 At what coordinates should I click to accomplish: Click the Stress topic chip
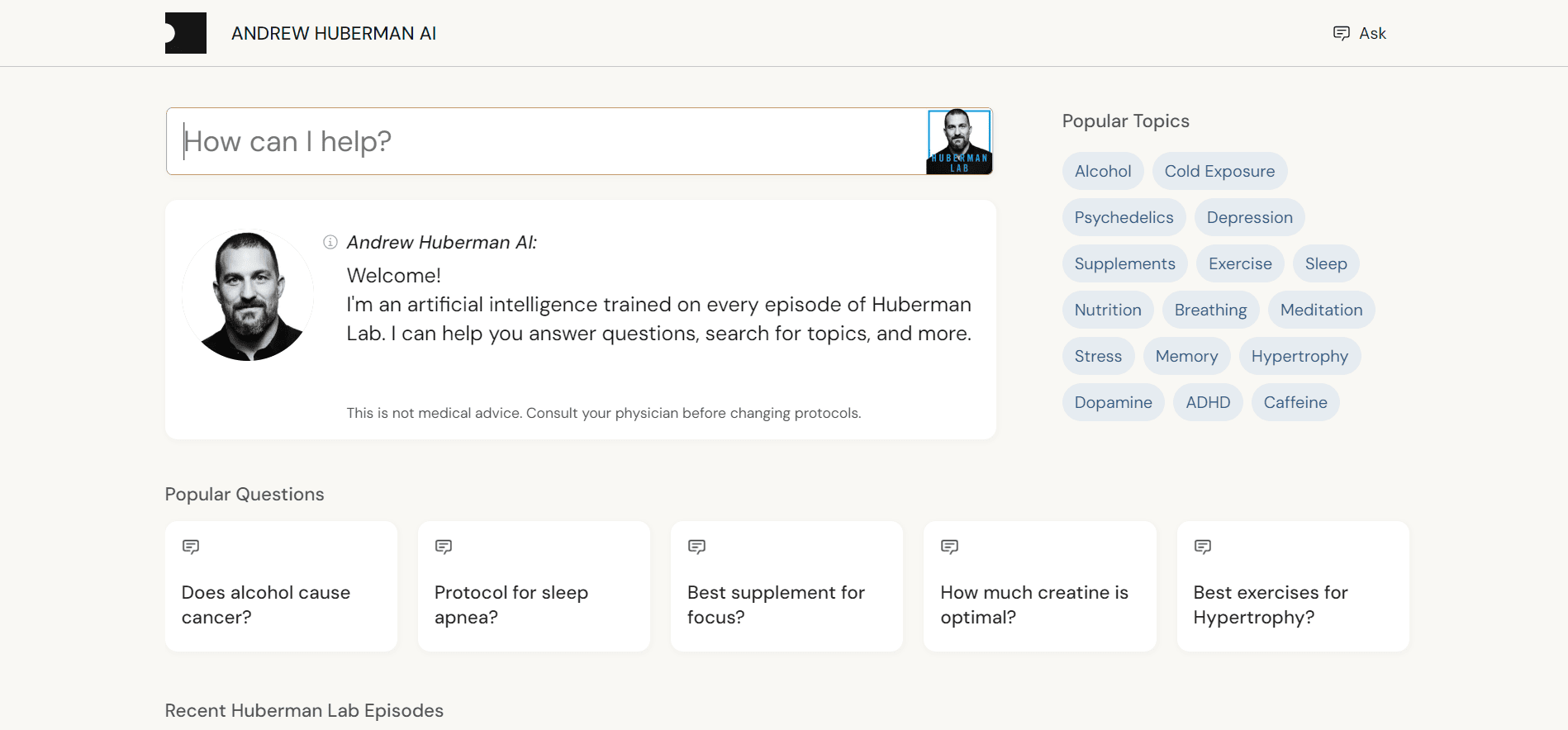pyautogui.click(x=1098, y=356)
